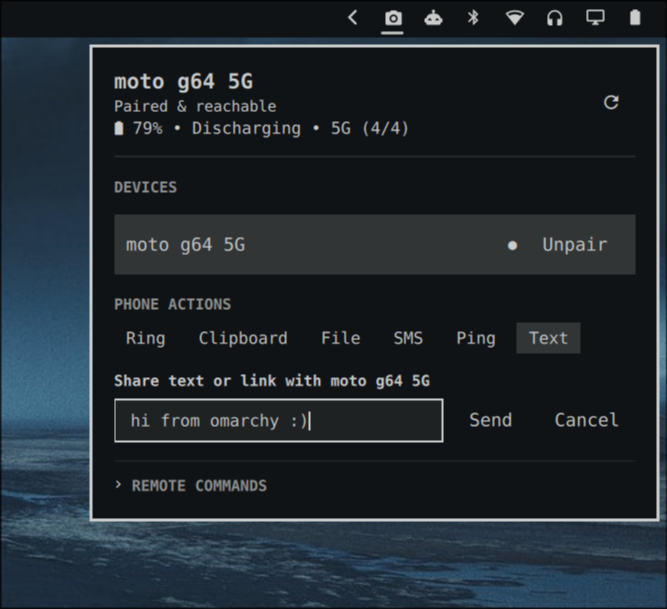This screenshot has width=667, height=609.
Task: Choose the Ping phone action
Action: (476, 338)
